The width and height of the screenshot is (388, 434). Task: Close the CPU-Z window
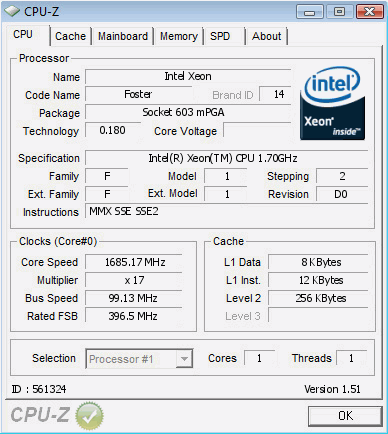(x=369, y=12)
